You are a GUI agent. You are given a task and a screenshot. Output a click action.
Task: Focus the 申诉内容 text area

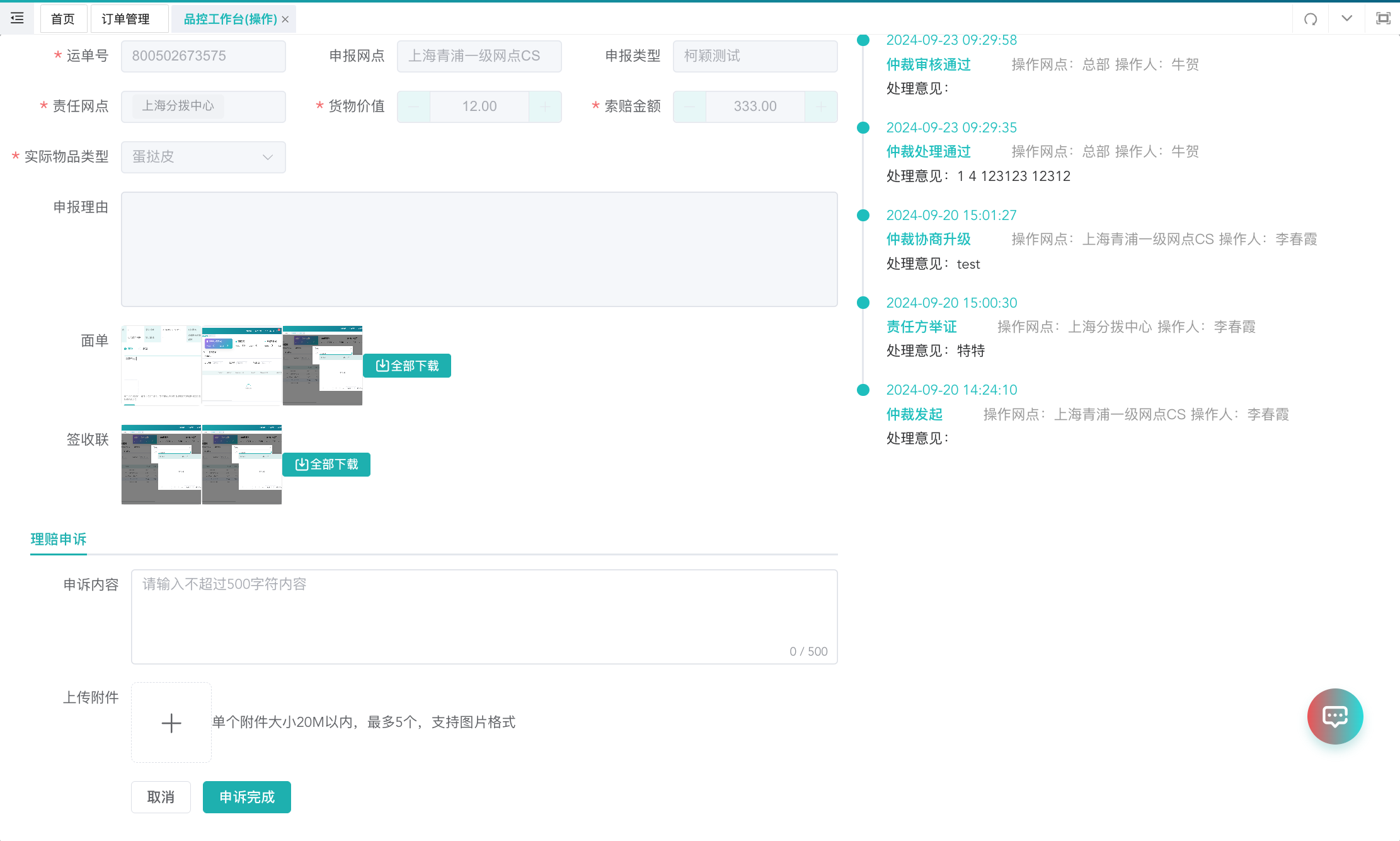click(485, 617)
